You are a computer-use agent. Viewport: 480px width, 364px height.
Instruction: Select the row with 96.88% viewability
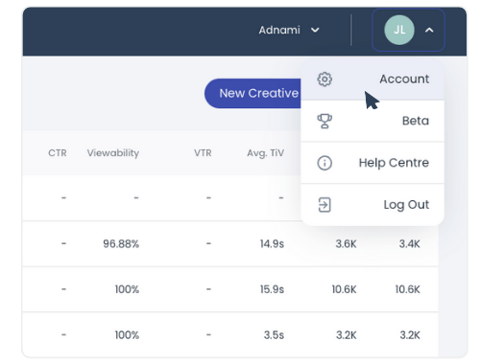coord(230,244)
